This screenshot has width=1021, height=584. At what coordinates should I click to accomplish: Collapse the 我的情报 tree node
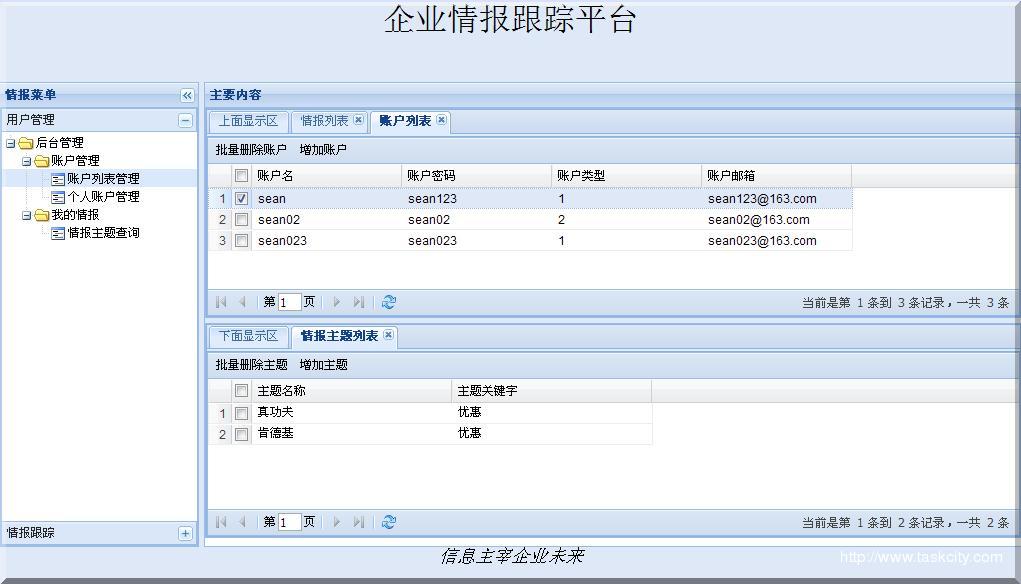(x=27, y=215)
